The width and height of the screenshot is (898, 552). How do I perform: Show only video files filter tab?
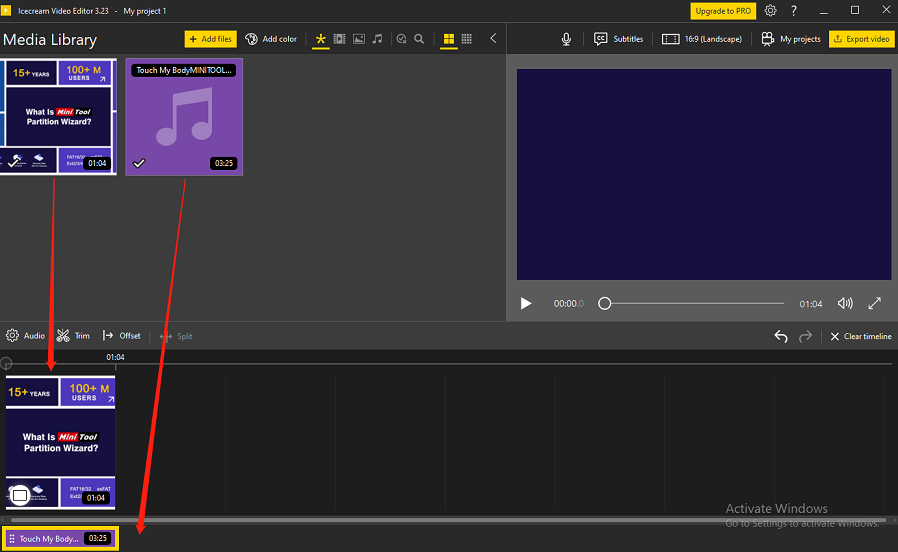click(340, 39)
